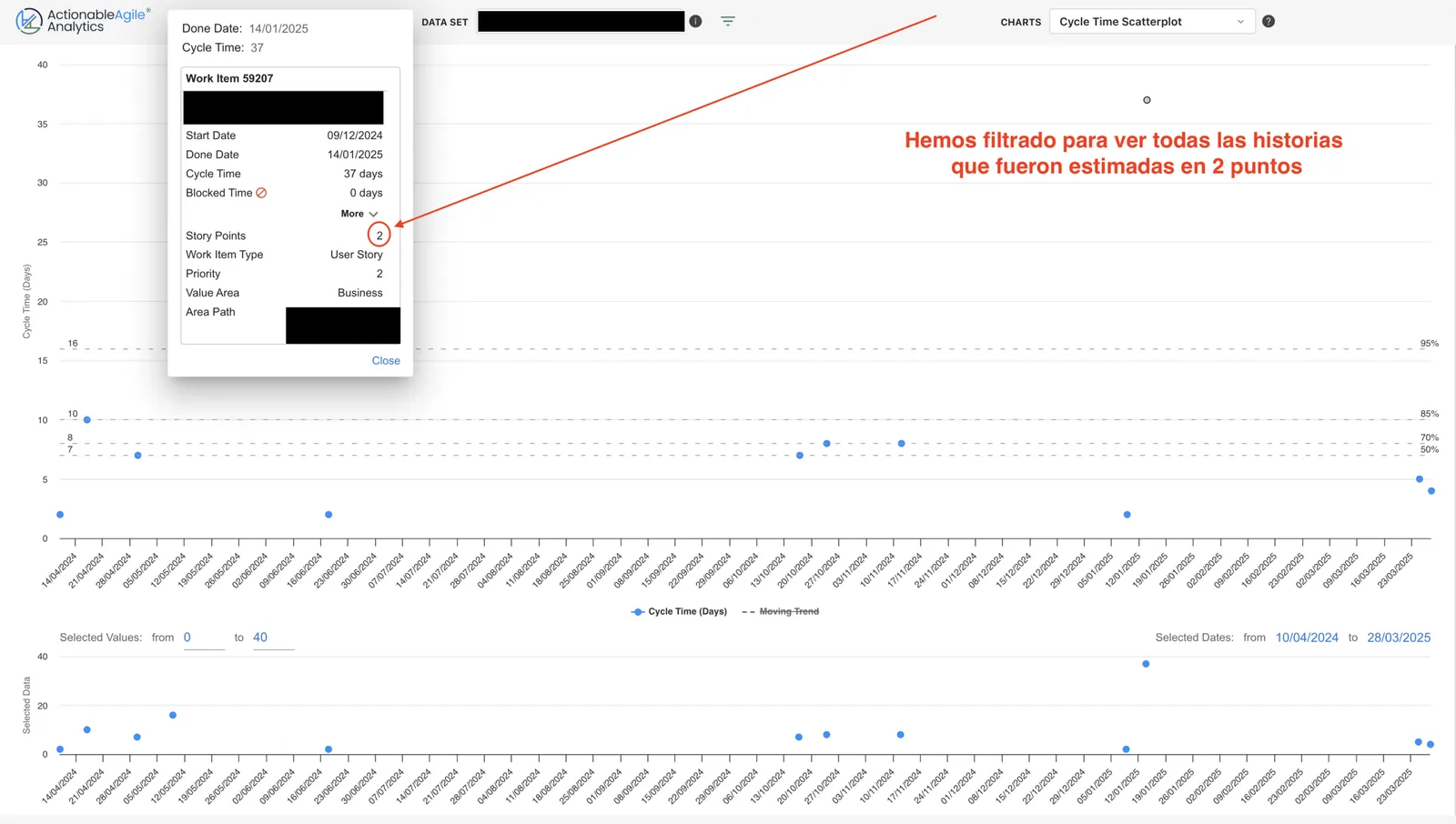This screenshot has width=1456, height=824.
Task: Open the data set info icon
Action: click(x=695, y=21)
